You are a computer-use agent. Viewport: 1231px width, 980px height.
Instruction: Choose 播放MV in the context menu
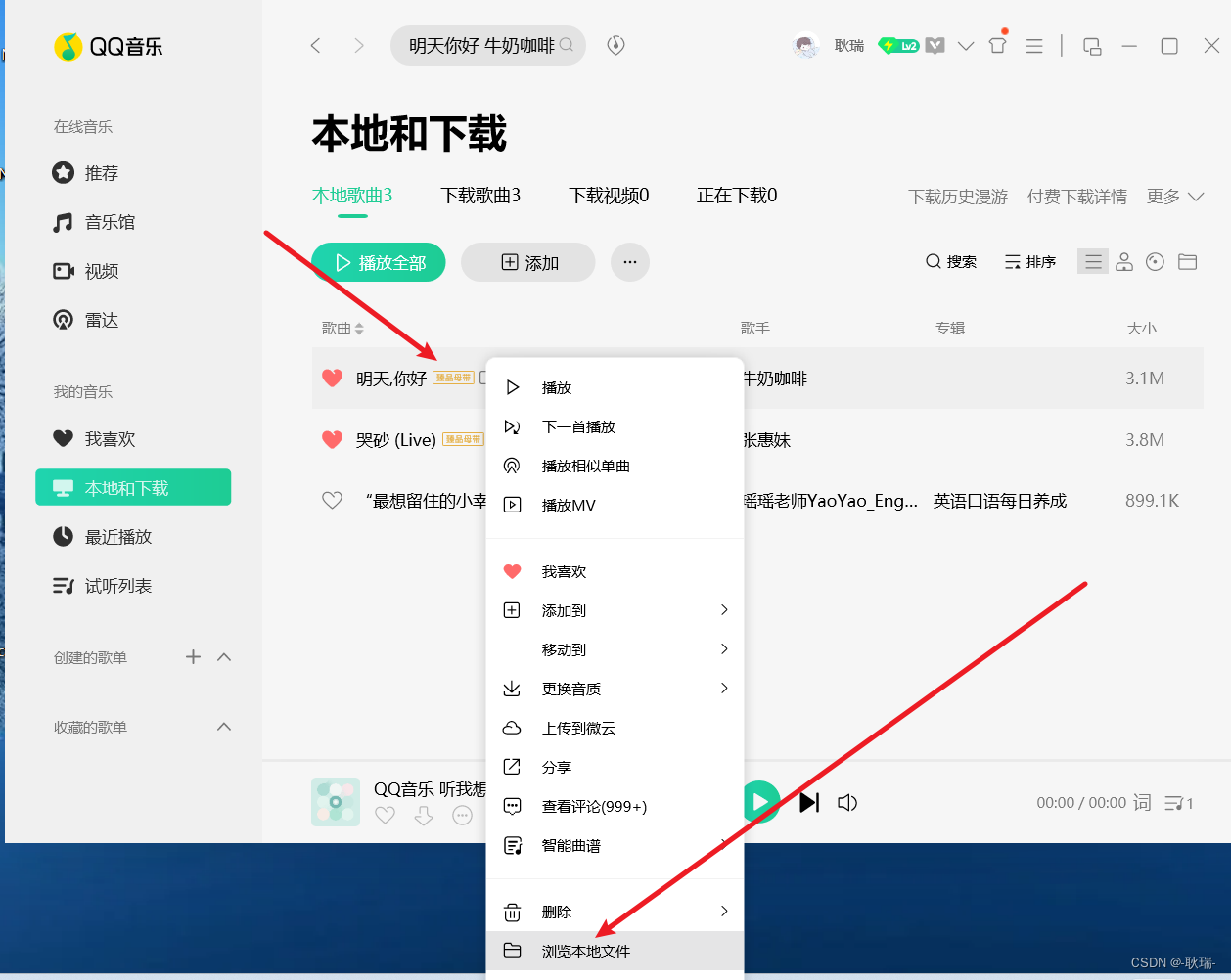[x=615, y=505]
